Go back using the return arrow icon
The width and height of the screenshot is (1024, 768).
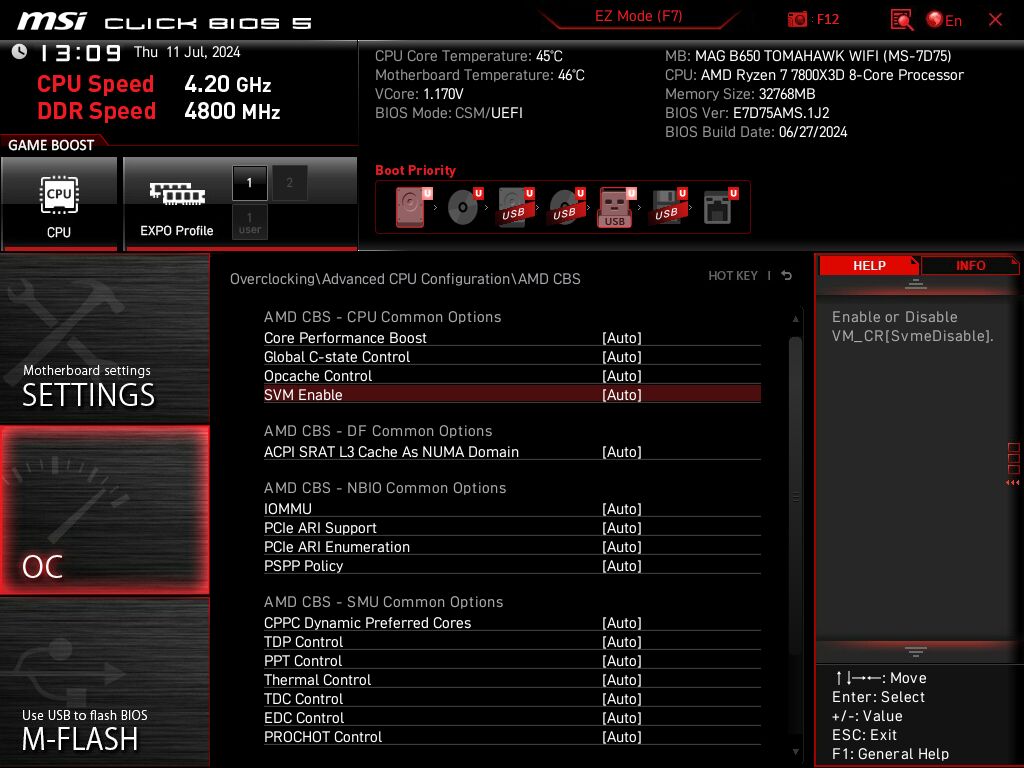[x=786, y=276]
